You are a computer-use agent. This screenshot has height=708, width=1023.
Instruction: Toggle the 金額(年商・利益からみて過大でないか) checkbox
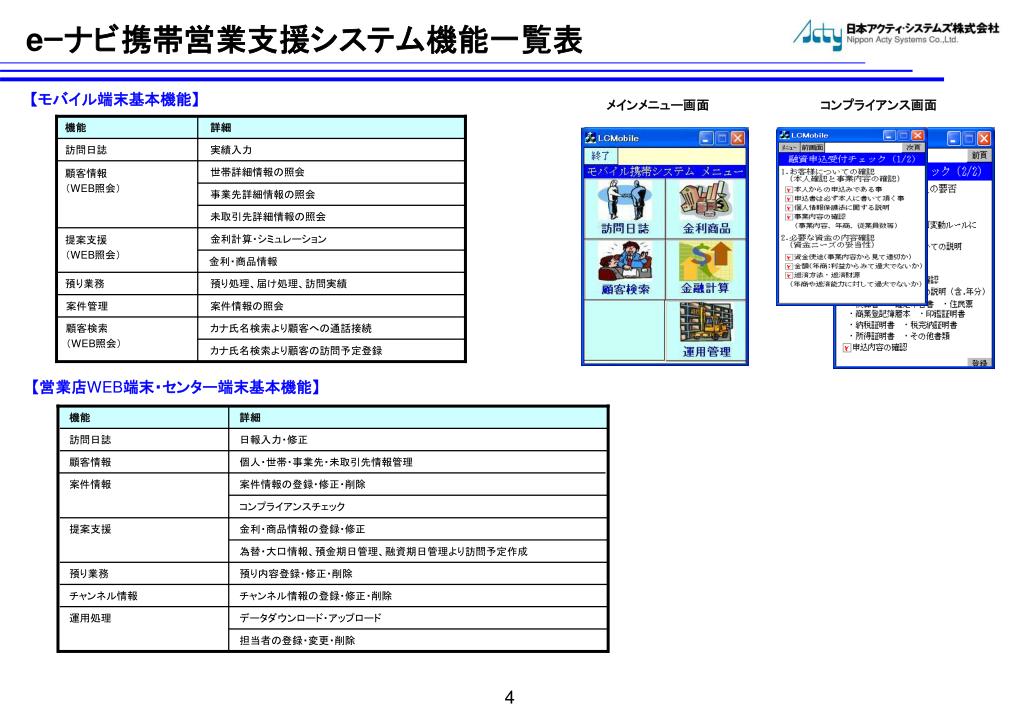coord(788,266)
